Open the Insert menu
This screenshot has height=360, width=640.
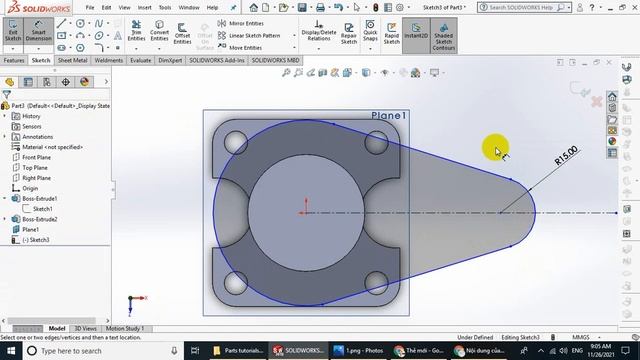pos(144,7)
